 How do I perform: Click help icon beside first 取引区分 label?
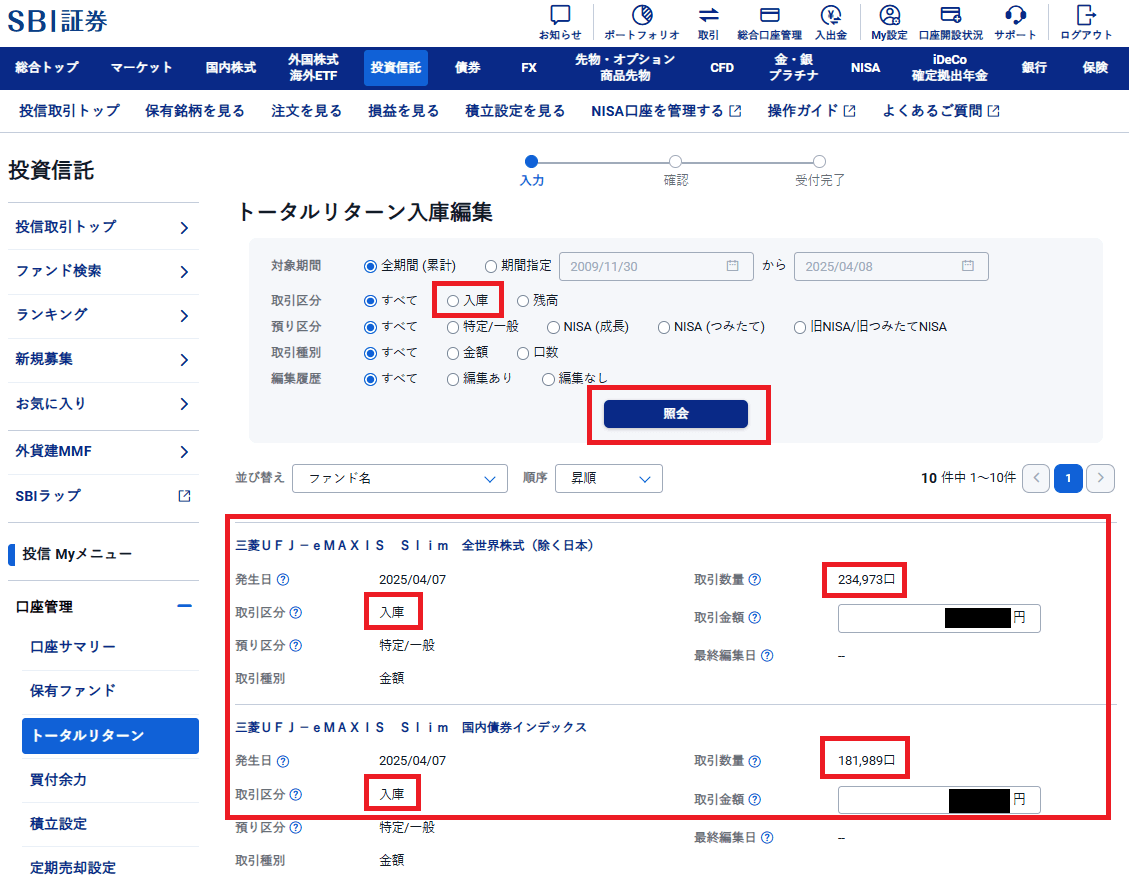click(x=296, y=613)
